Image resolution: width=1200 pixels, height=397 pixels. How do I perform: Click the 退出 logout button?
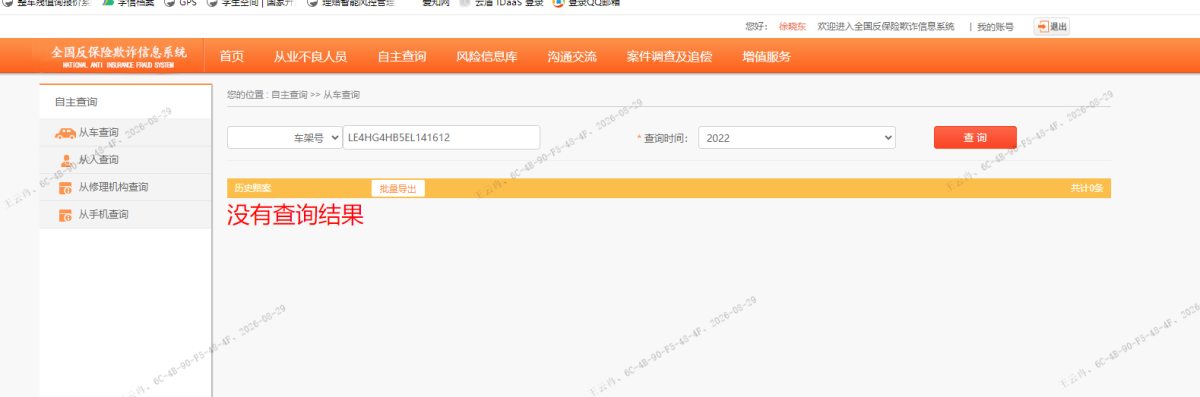(1052, 26)
